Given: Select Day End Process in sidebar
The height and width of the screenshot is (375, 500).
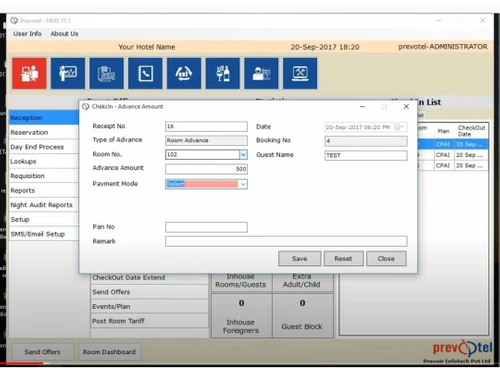Looking at the screenshot, I should tap(44, 147).
